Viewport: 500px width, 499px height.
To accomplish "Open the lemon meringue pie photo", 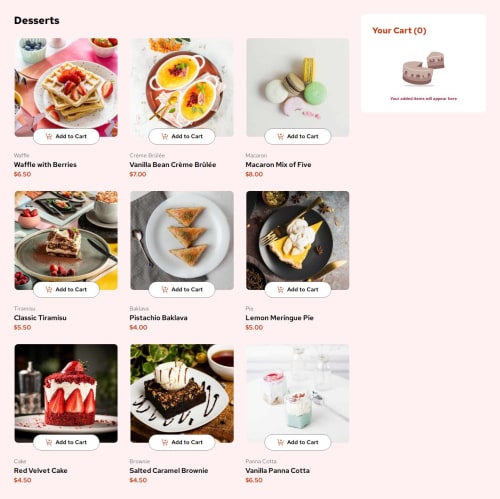I will (298, 240).
